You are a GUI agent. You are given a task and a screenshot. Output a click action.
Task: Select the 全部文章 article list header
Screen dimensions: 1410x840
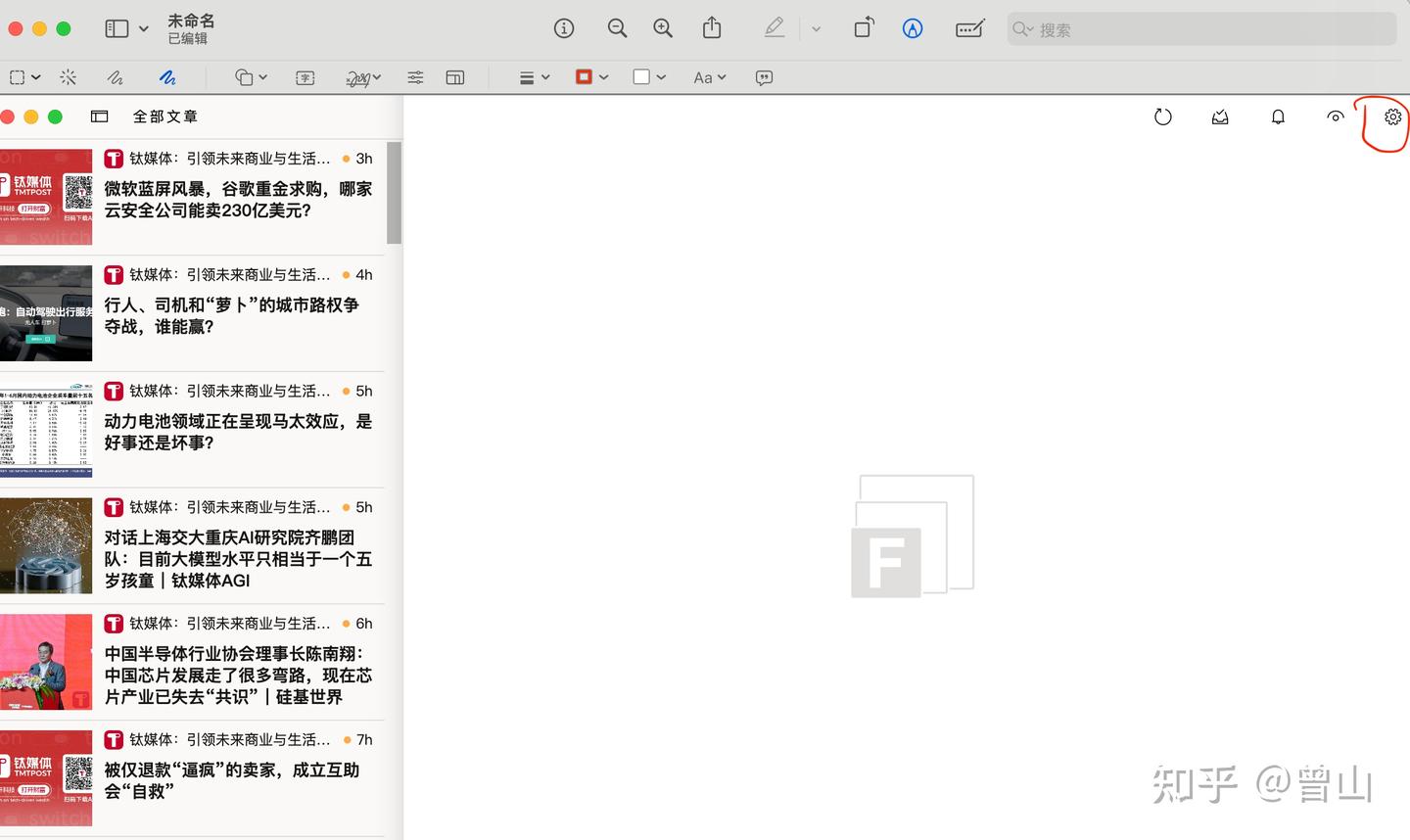coord(164,116)
